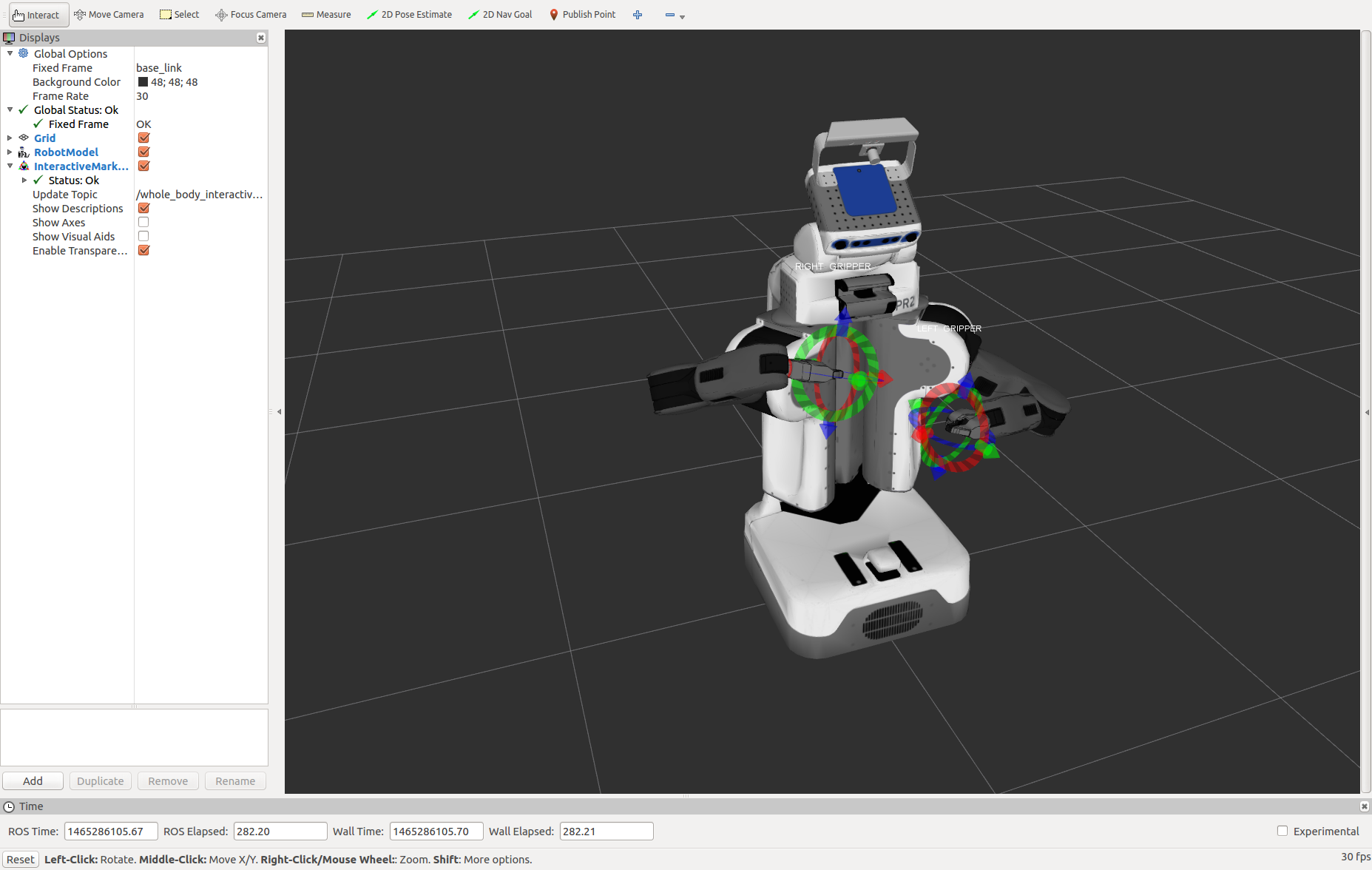Close the Time panel
1372x870 pixels.
coord(1365,806)
